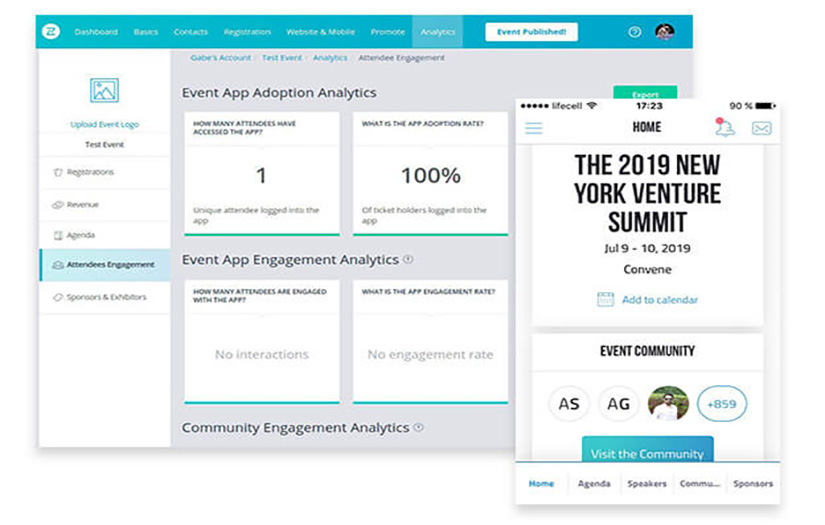Select Agenda in the sidebar
825x525 pixels.
105,235
